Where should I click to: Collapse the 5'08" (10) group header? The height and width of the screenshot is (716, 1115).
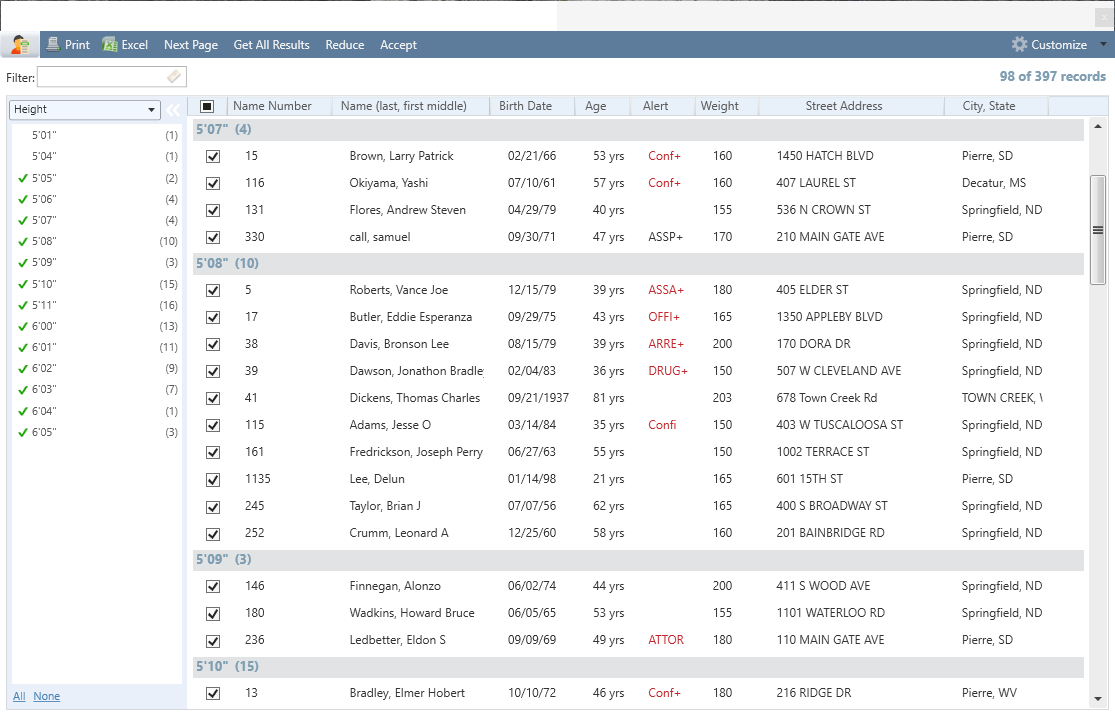[x=228, y=263]
